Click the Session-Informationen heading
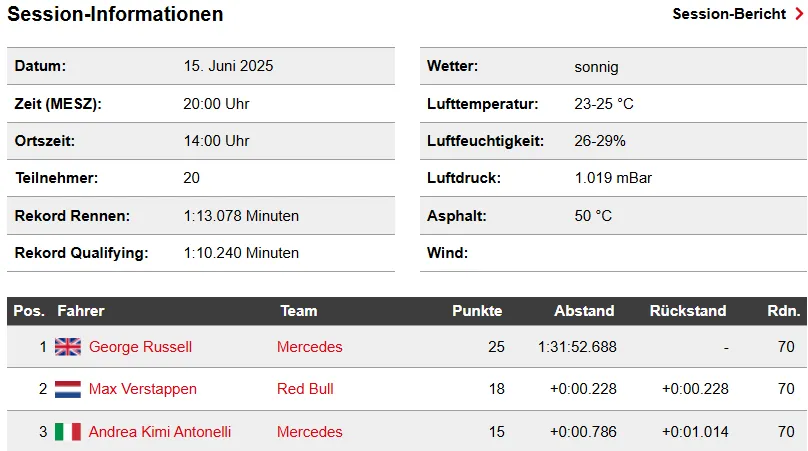Viewport: 808px width, 451px height. [x=115, y=14]
